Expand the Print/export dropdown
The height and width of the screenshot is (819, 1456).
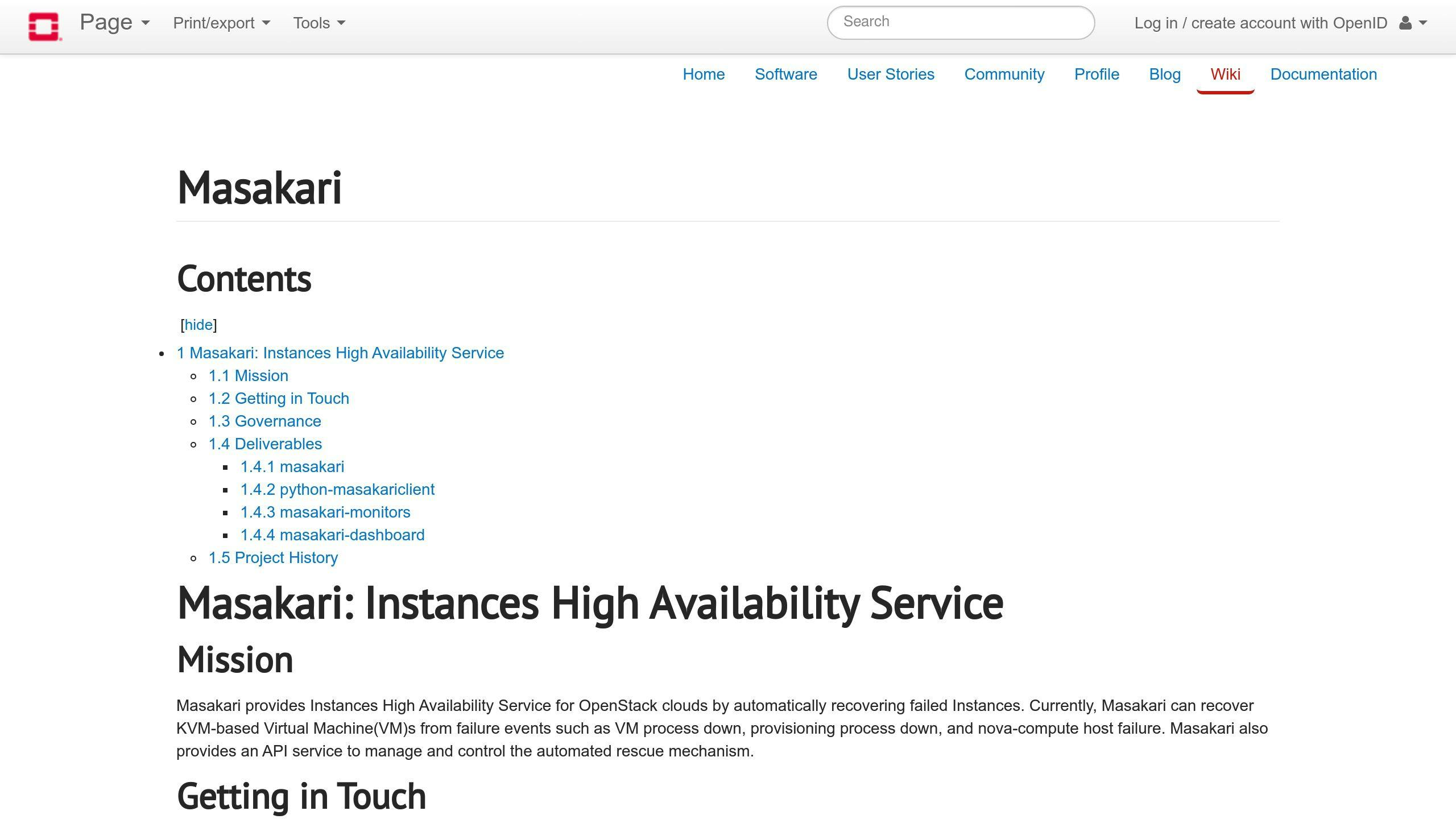coord(221,23)
